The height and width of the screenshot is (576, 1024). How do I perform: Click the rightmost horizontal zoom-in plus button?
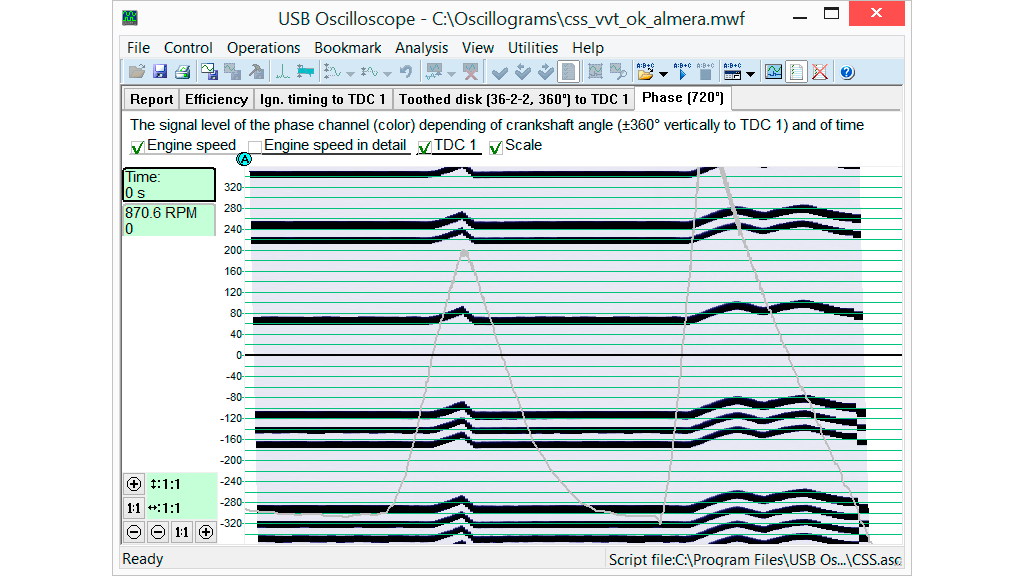coord(206,532)
